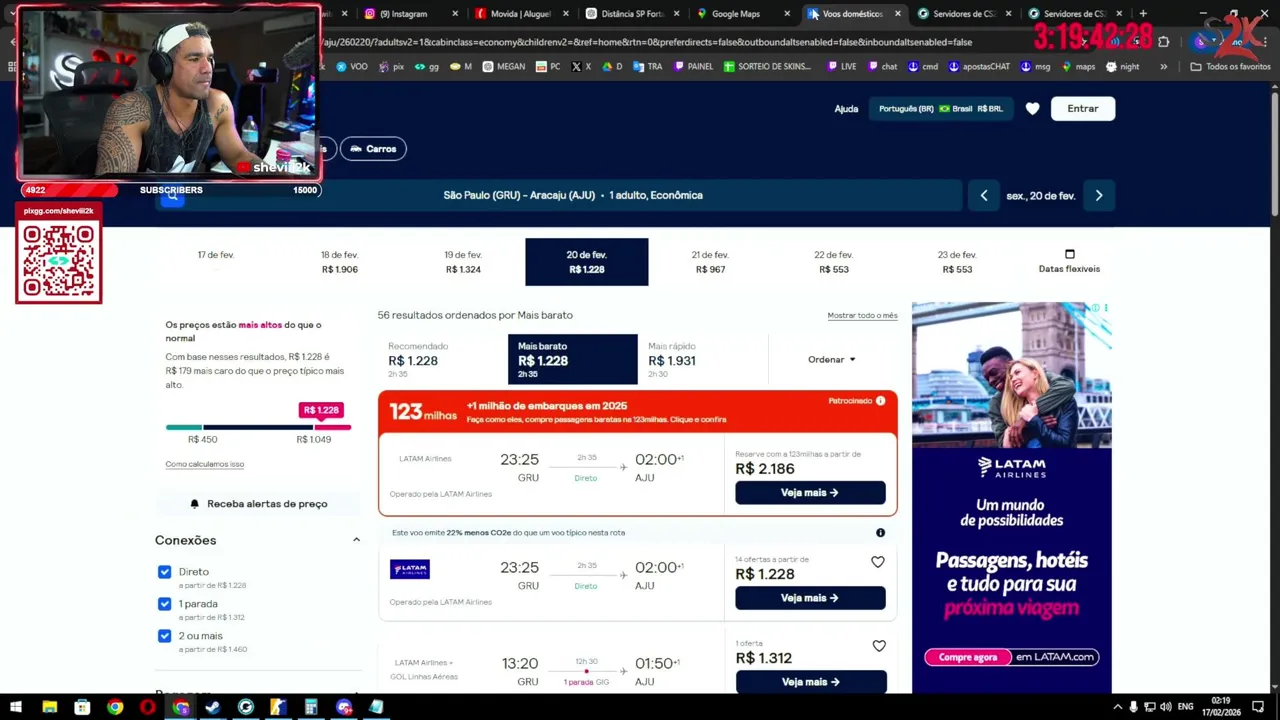Click the browser address bar URL
Viewport: 1280px width, 720px height.
(x=648, y=42)
